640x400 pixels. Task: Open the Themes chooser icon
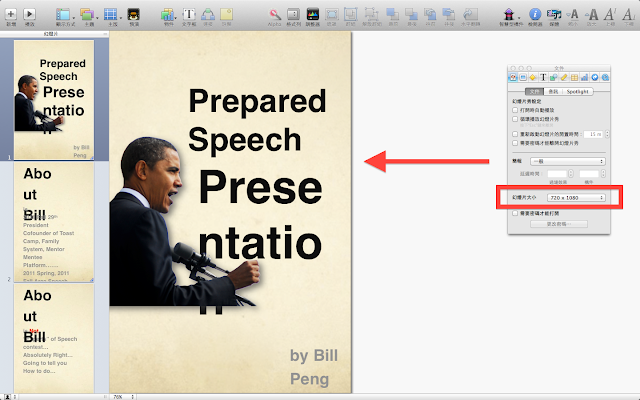[x=87, y=14]
